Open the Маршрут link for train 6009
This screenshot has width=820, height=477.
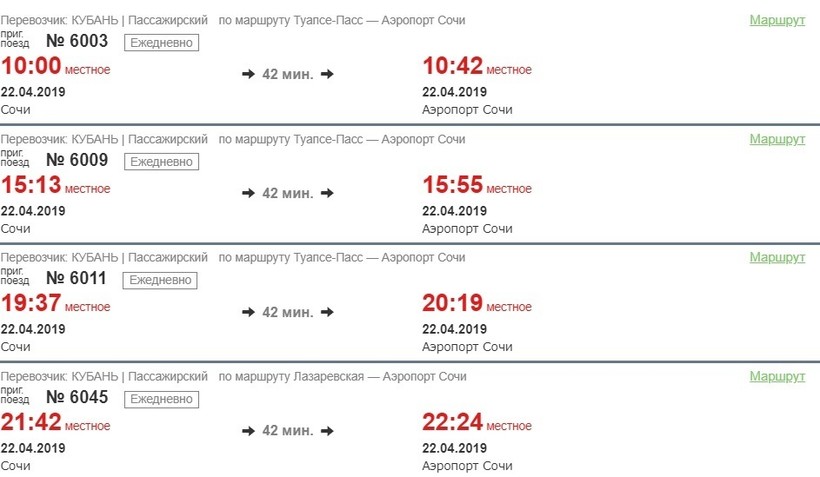click(x=777, y=139)
